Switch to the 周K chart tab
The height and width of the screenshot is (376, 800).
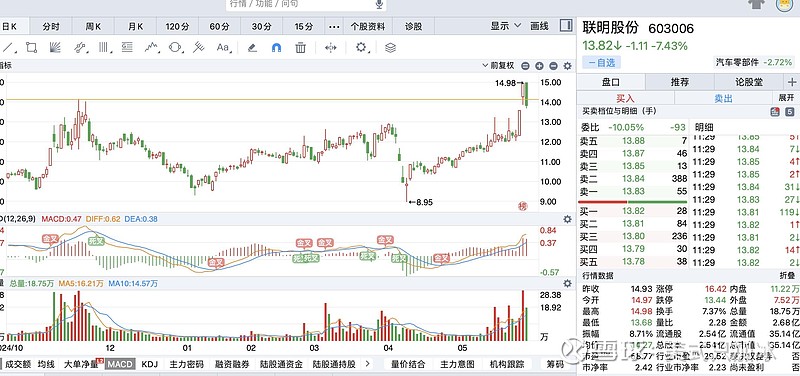tap(93, 27)
